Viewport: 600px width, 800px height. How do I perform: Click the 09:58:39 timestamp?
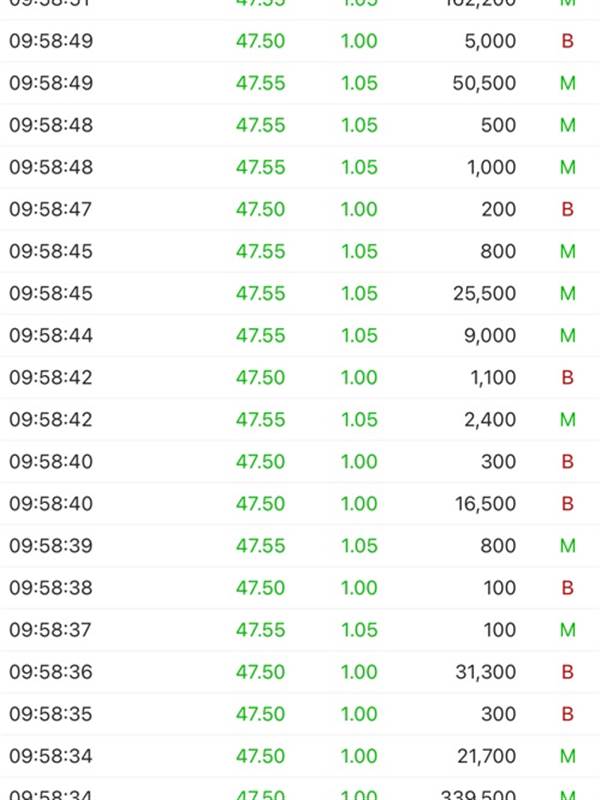tap(51, 545)
